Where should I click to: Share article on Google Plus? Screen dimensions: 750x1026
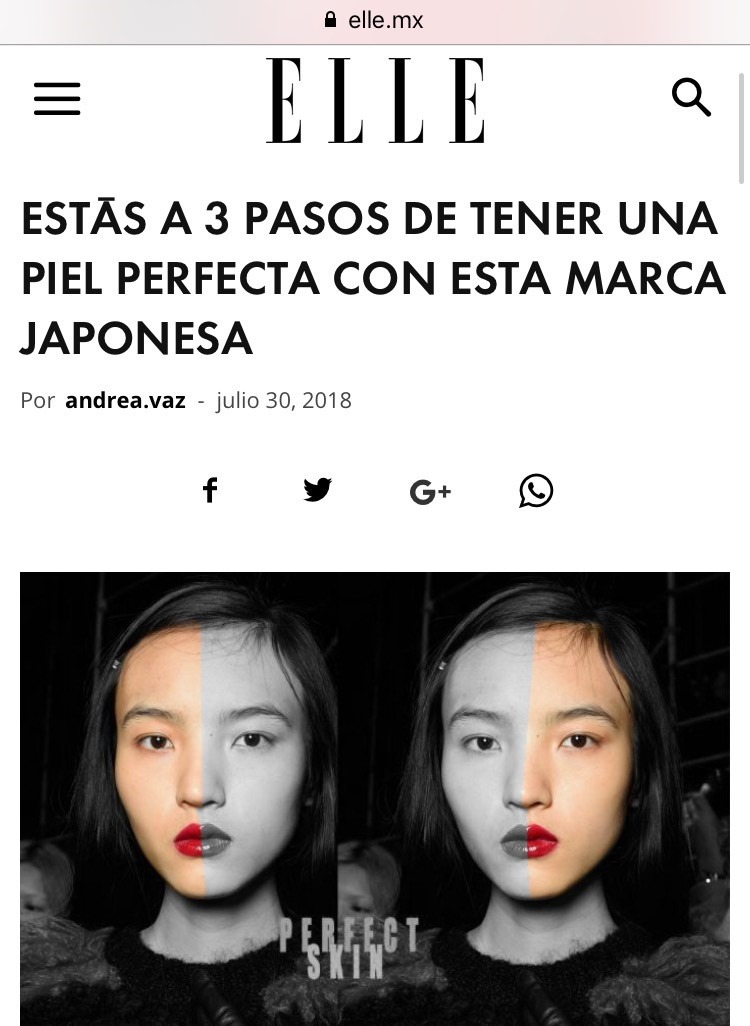430,491
